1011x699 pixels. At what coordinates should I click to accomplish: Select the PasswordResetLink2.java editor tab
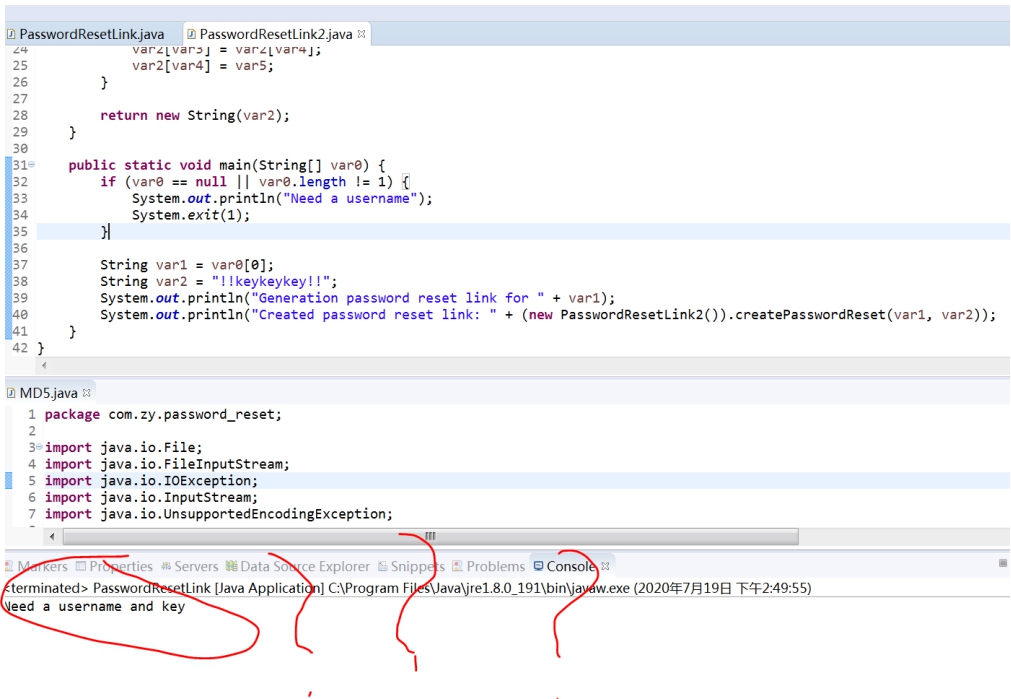[275, 34]
